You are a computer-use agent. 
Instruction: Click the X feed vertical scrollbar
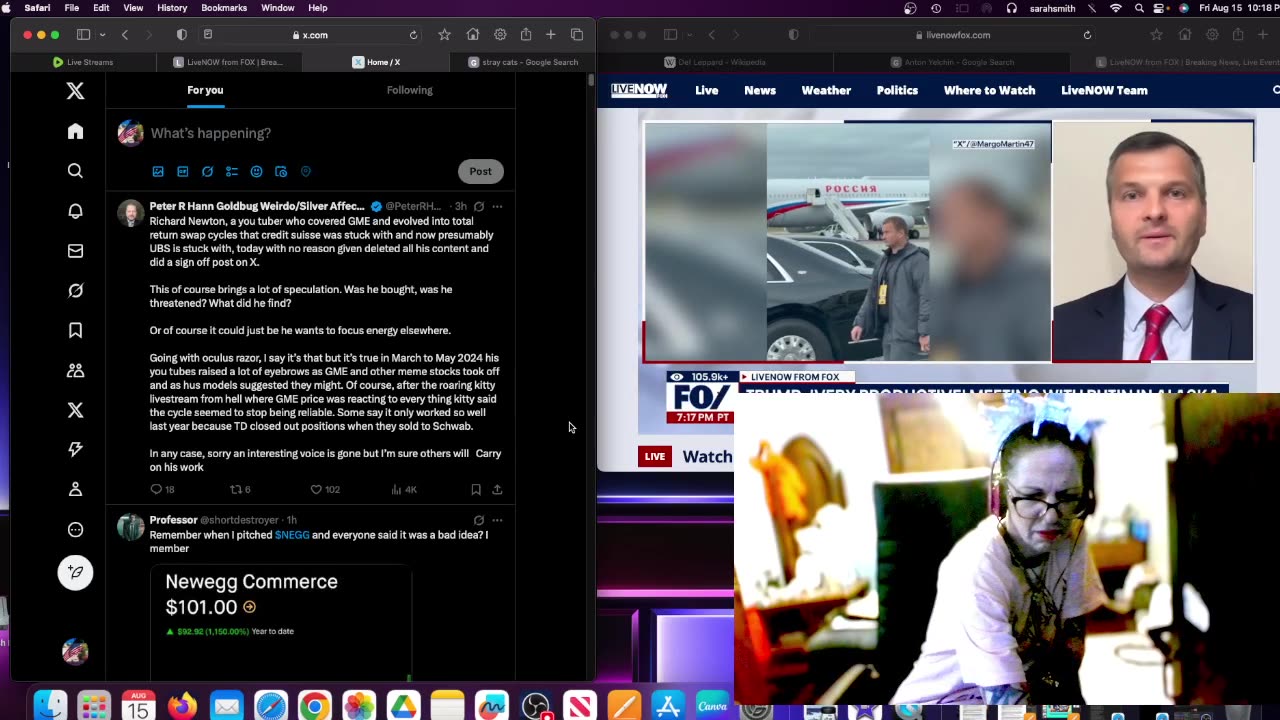pyautogui.click(x=590, y=80)
